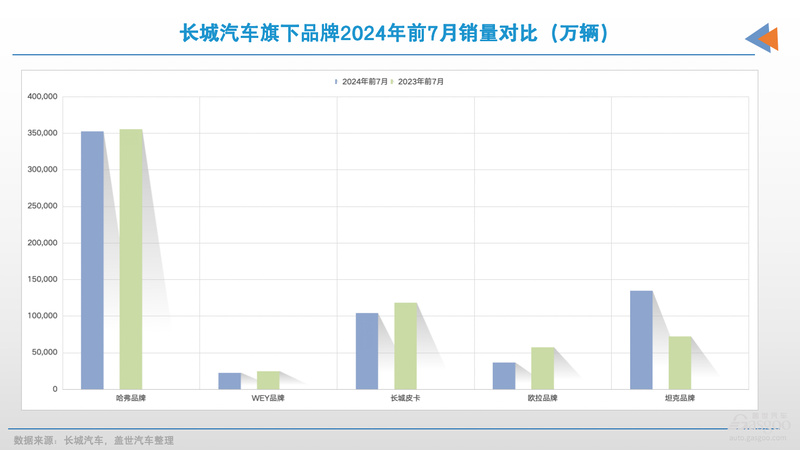Click the 2023年前7月 legend entry
This screenshot has width=800, height=450.
coord(418,82)
